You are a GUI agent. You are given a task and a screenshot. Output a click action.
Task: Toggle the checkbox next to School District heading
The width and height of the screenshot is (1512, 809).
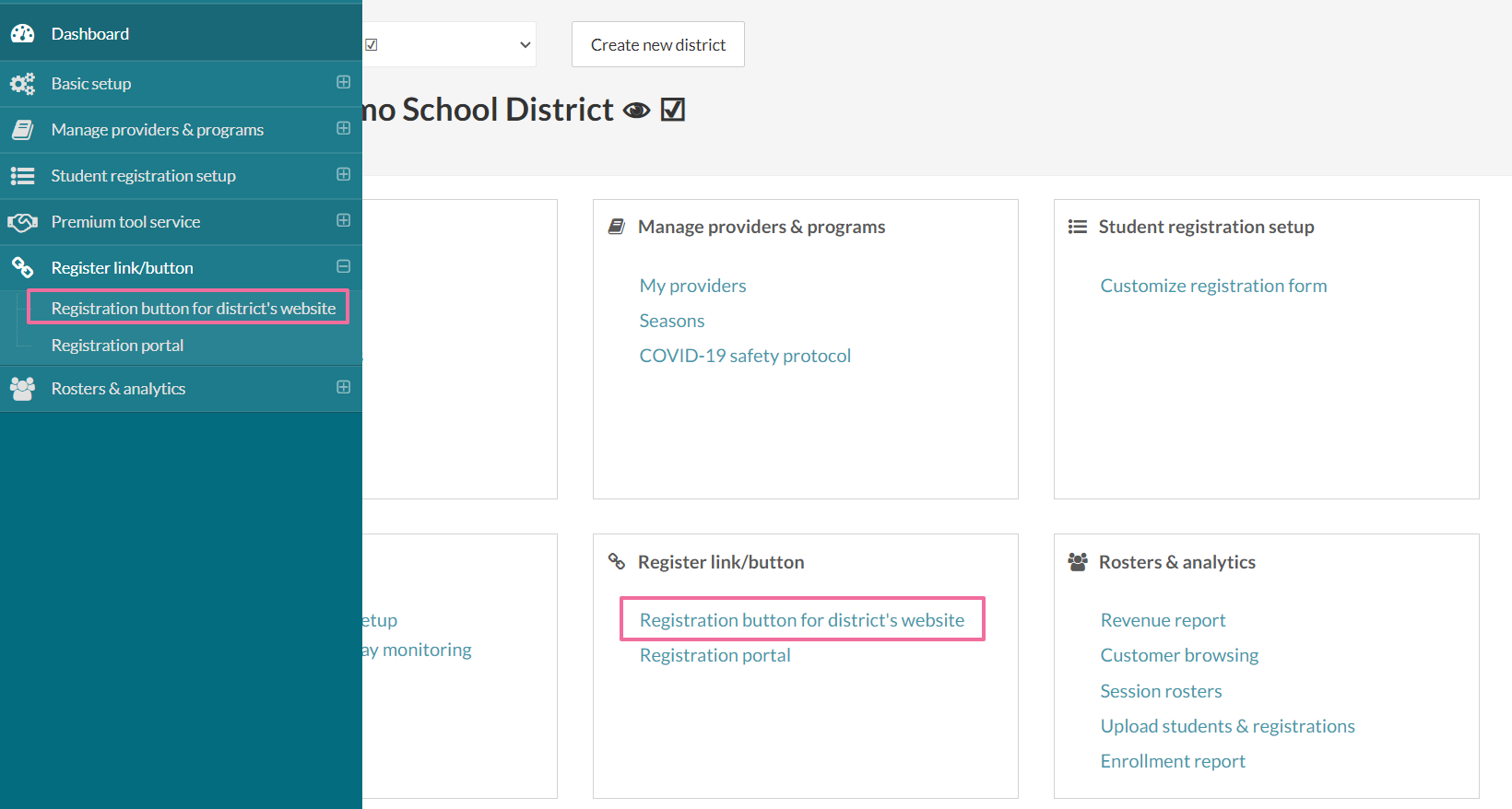click(x=673, y=111)
